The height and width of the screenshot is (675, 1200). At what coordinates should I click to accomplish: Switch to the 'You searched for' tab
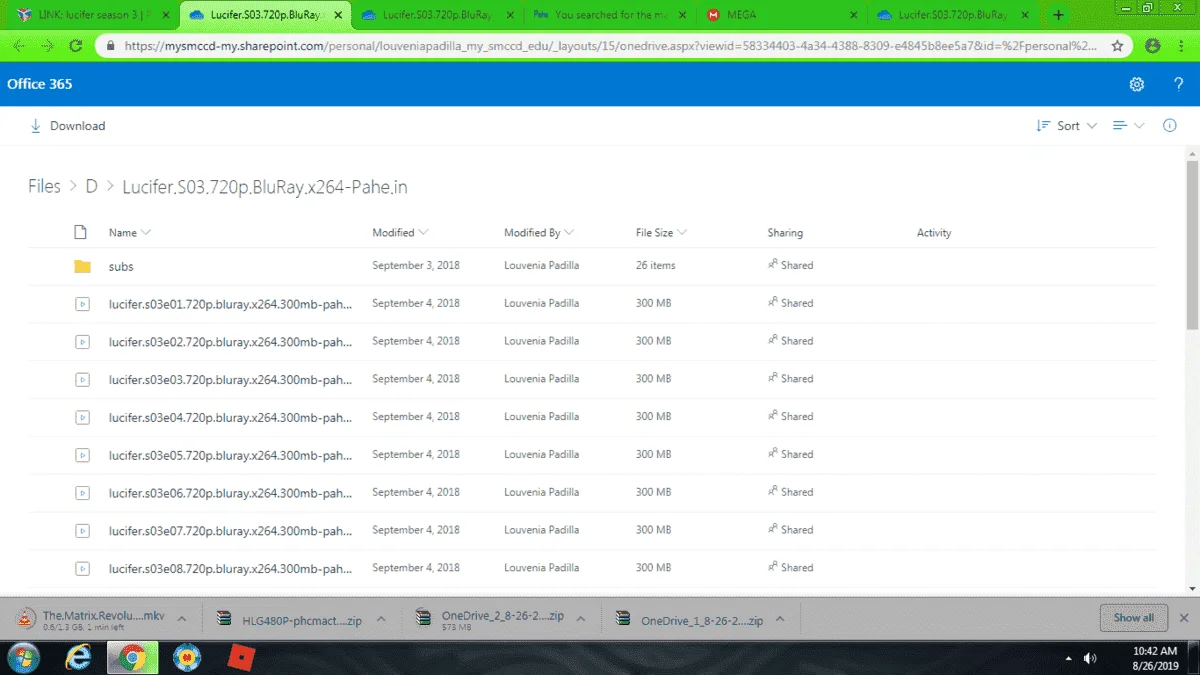pyautogui.click(x=609, y=15)
